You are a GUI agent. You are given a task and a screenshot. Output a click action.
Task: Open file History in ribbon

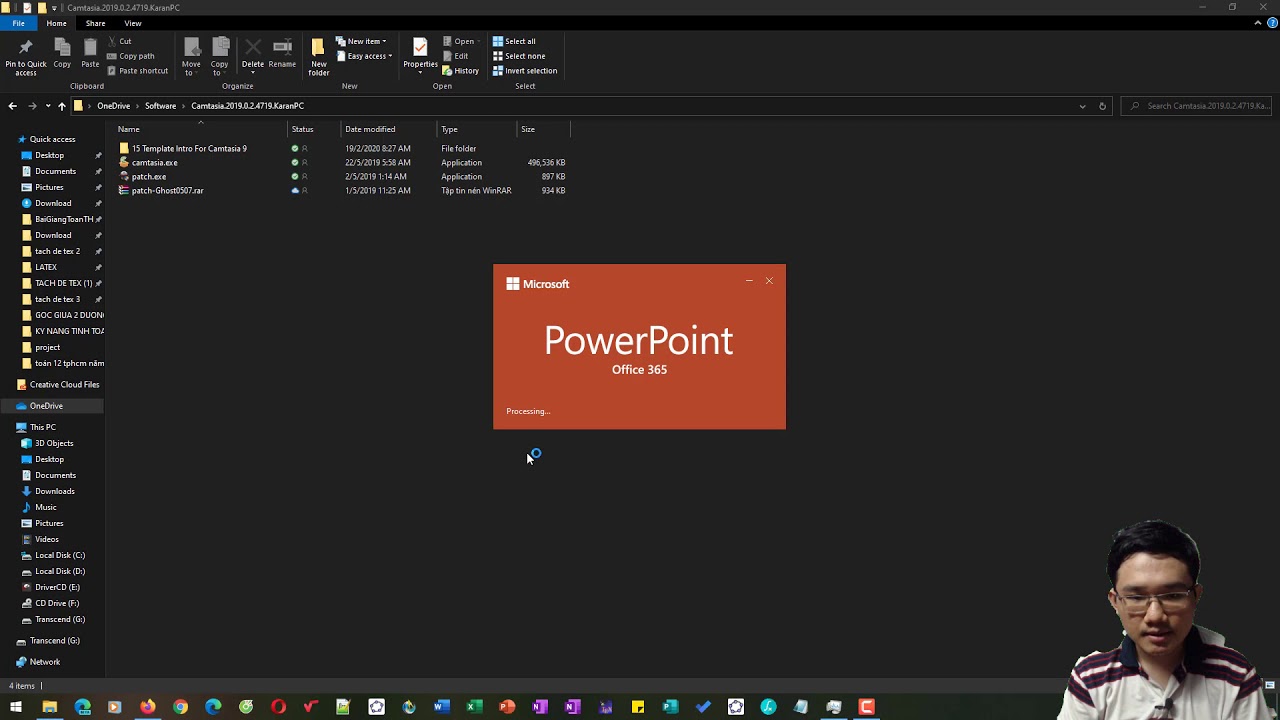[461, 71]
